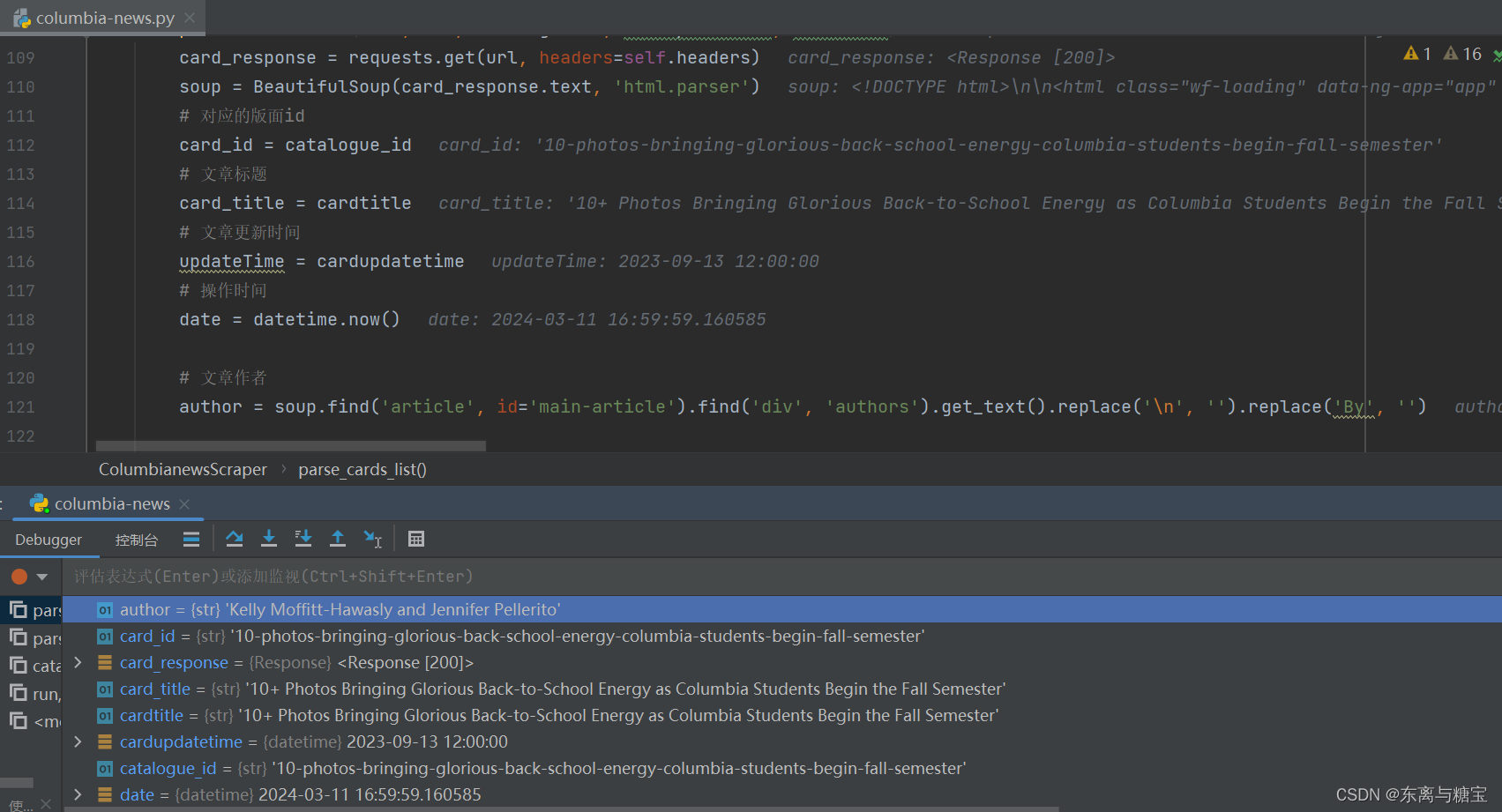This screenshot has width=1502, height=812.
Task: Click the weak warning count 16 indicator
Action: (x=1462, y=54)
